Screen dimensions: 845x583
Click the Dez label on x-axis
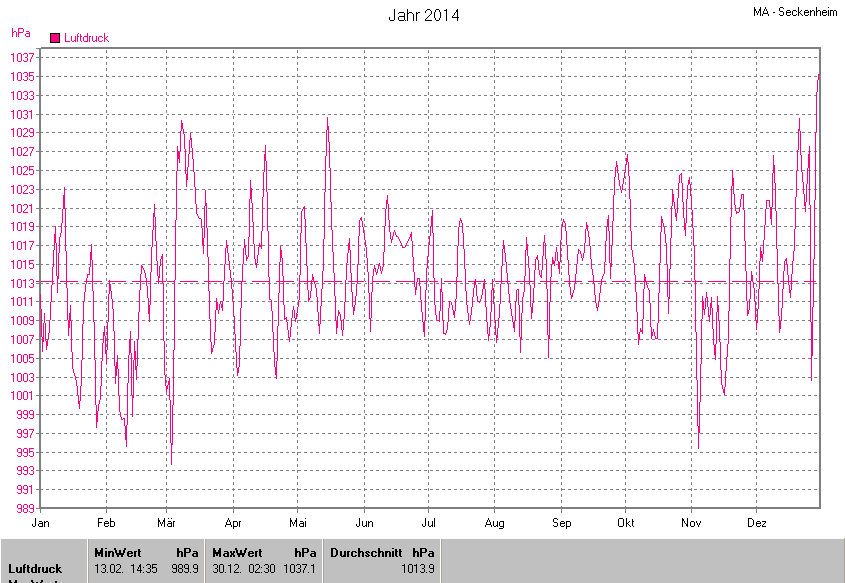tap(757, 523)
